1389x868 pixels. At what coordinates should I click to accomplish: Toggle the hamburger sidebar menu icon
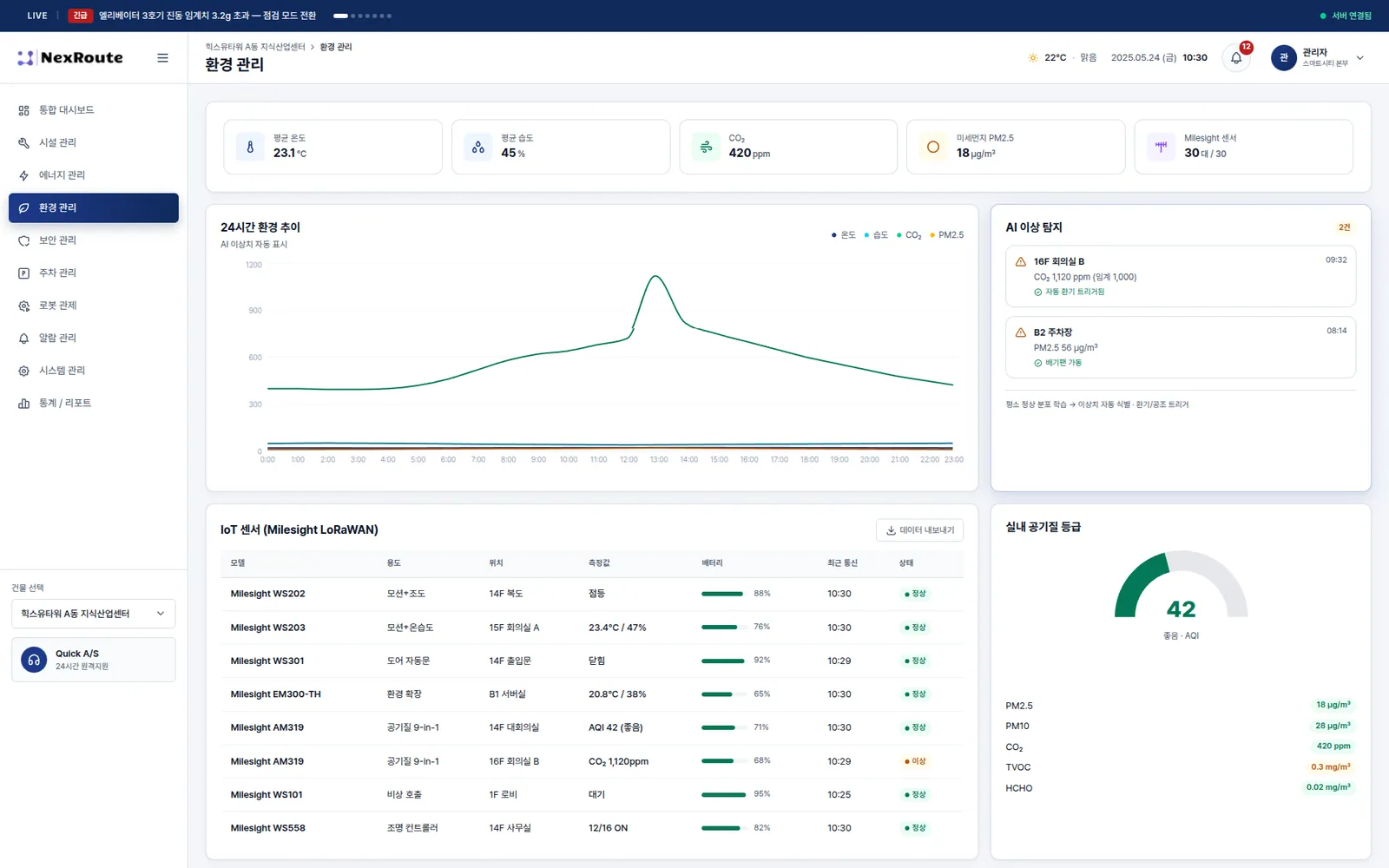click(x=162, y=58)
